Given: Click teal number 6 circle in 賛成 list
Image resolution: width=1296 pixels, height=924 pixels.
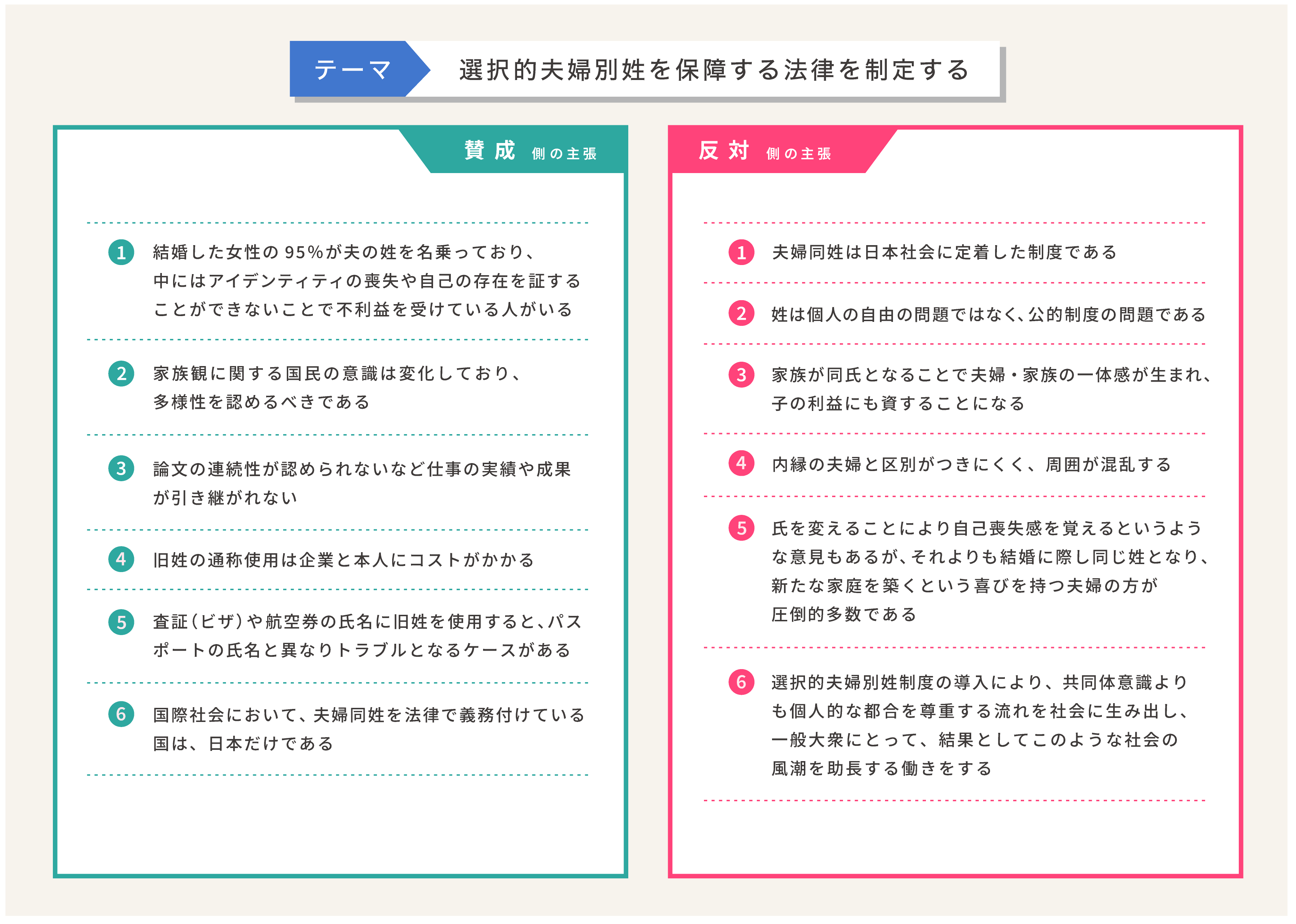Looking at the screenshot, I should point(121,715).
